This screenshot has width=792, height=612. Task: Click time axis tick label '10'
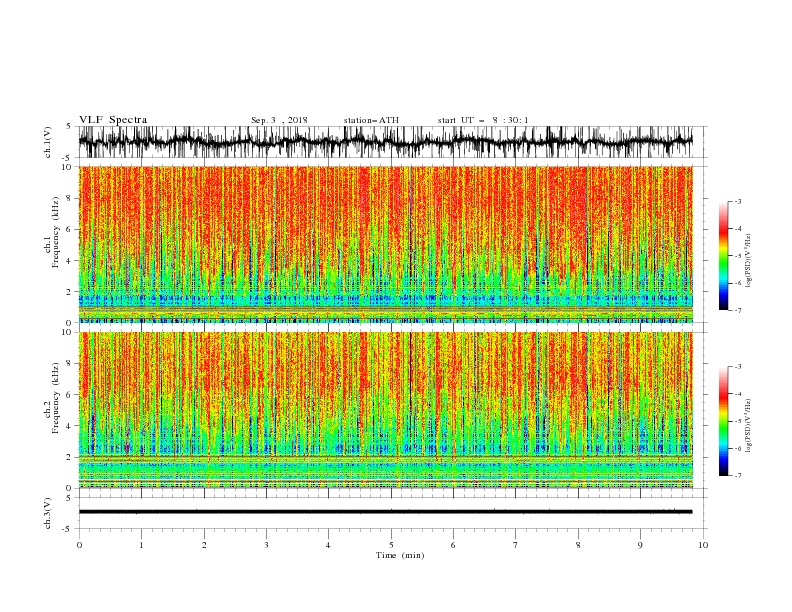pos(703,545)
